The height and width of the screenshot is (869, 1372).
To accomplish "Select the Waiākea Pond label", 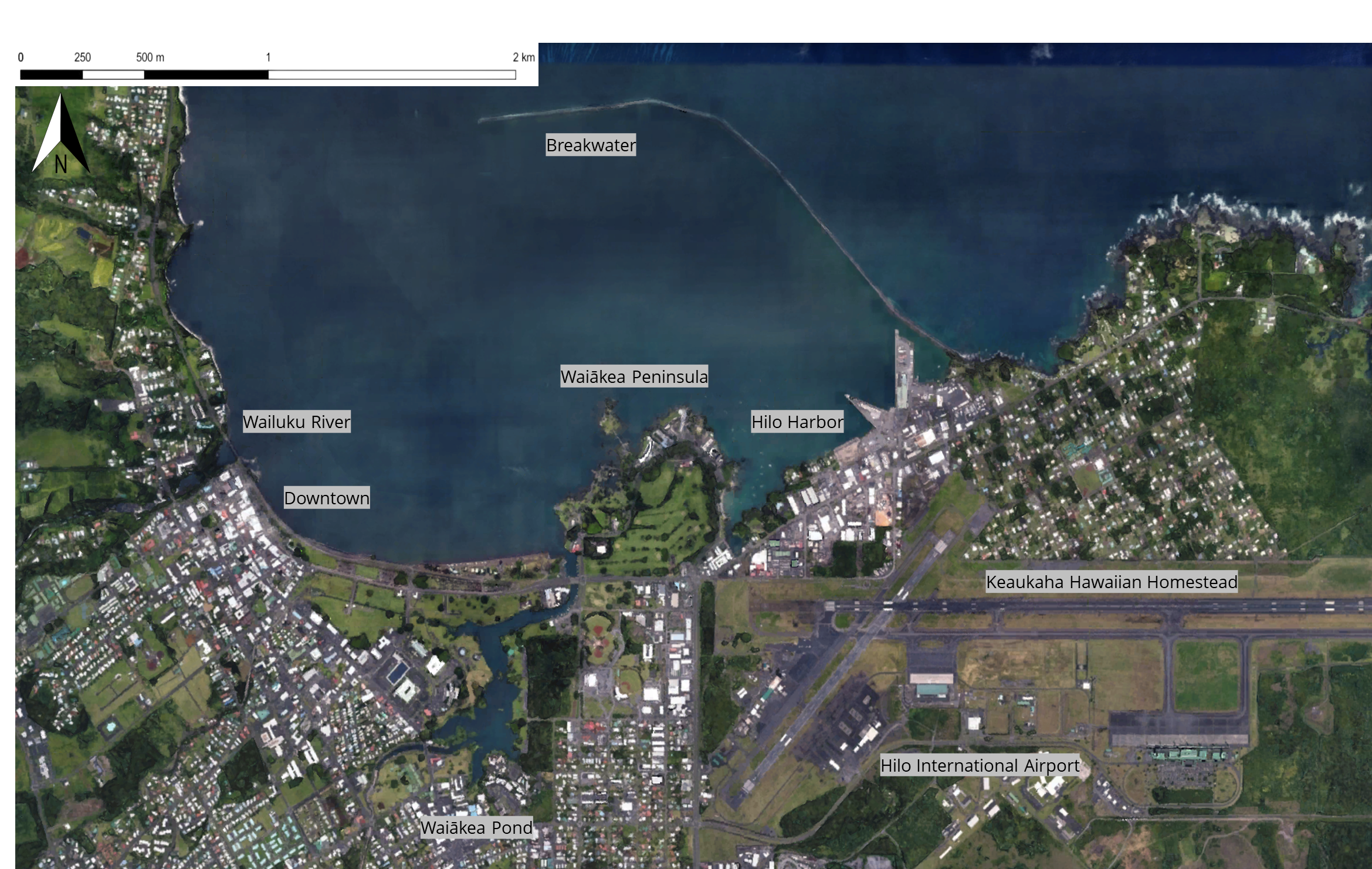I will [x=477, y=827].
